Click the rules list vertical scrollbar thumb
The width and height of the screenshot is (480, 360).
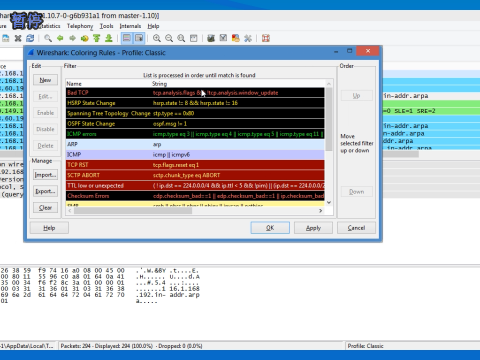coord(329,119)
